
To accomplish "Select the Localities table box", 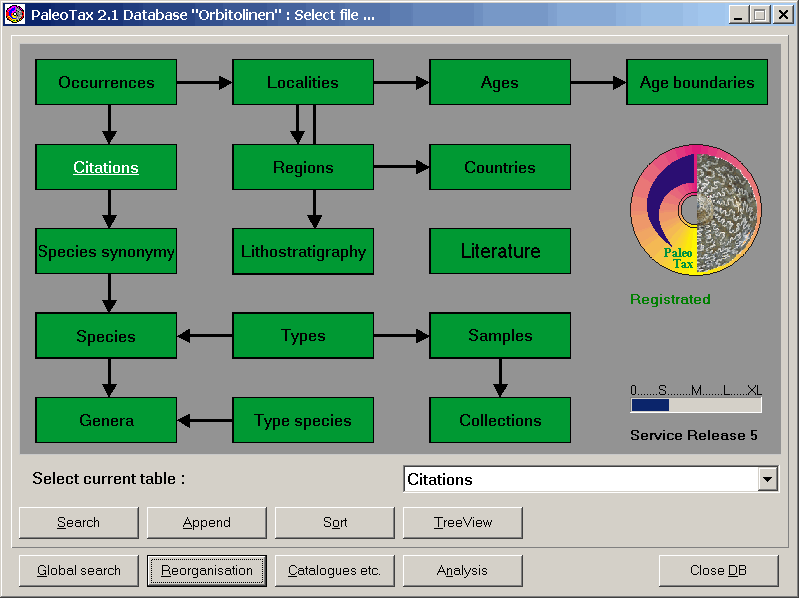I will coord(303,82).
